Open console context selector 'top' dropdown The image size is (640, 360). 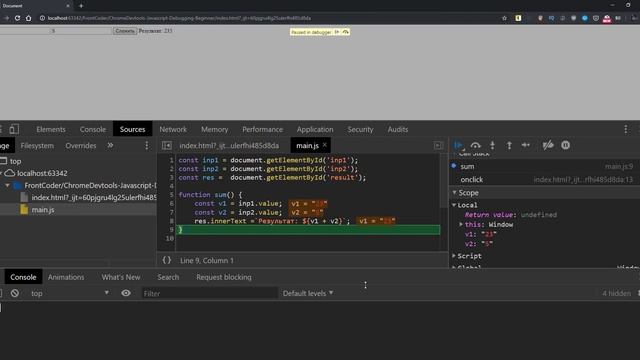coord(69,293)
